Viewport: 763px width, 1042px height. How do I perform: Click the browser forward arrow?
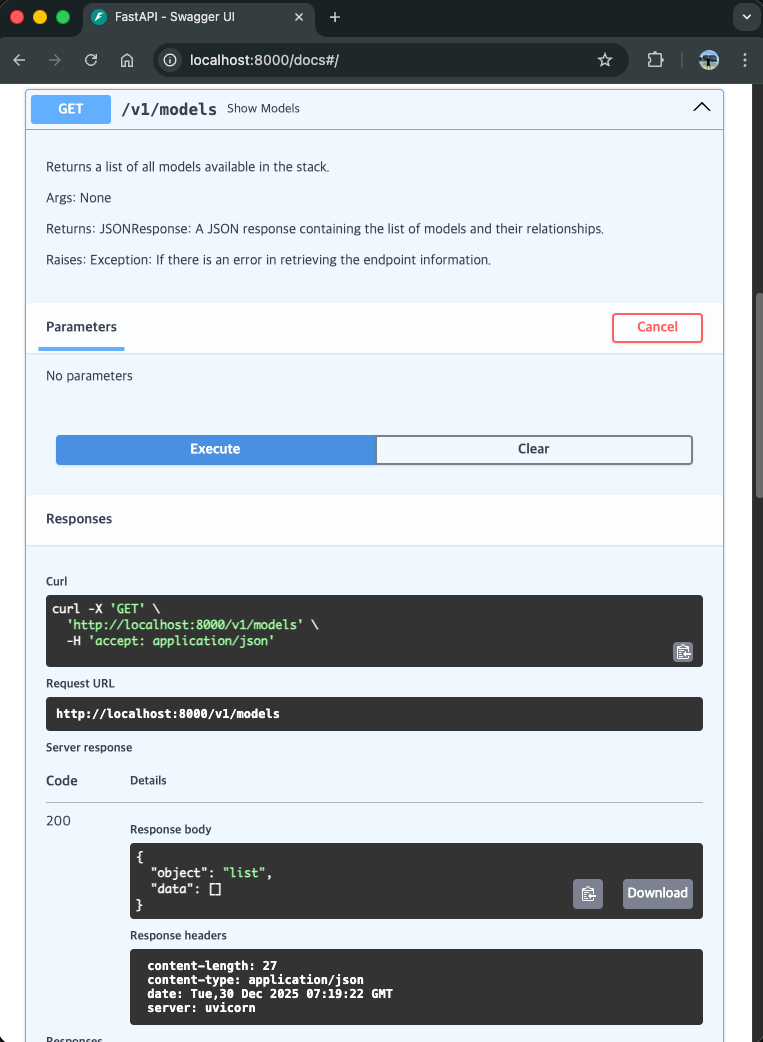(x=55, y=60)
